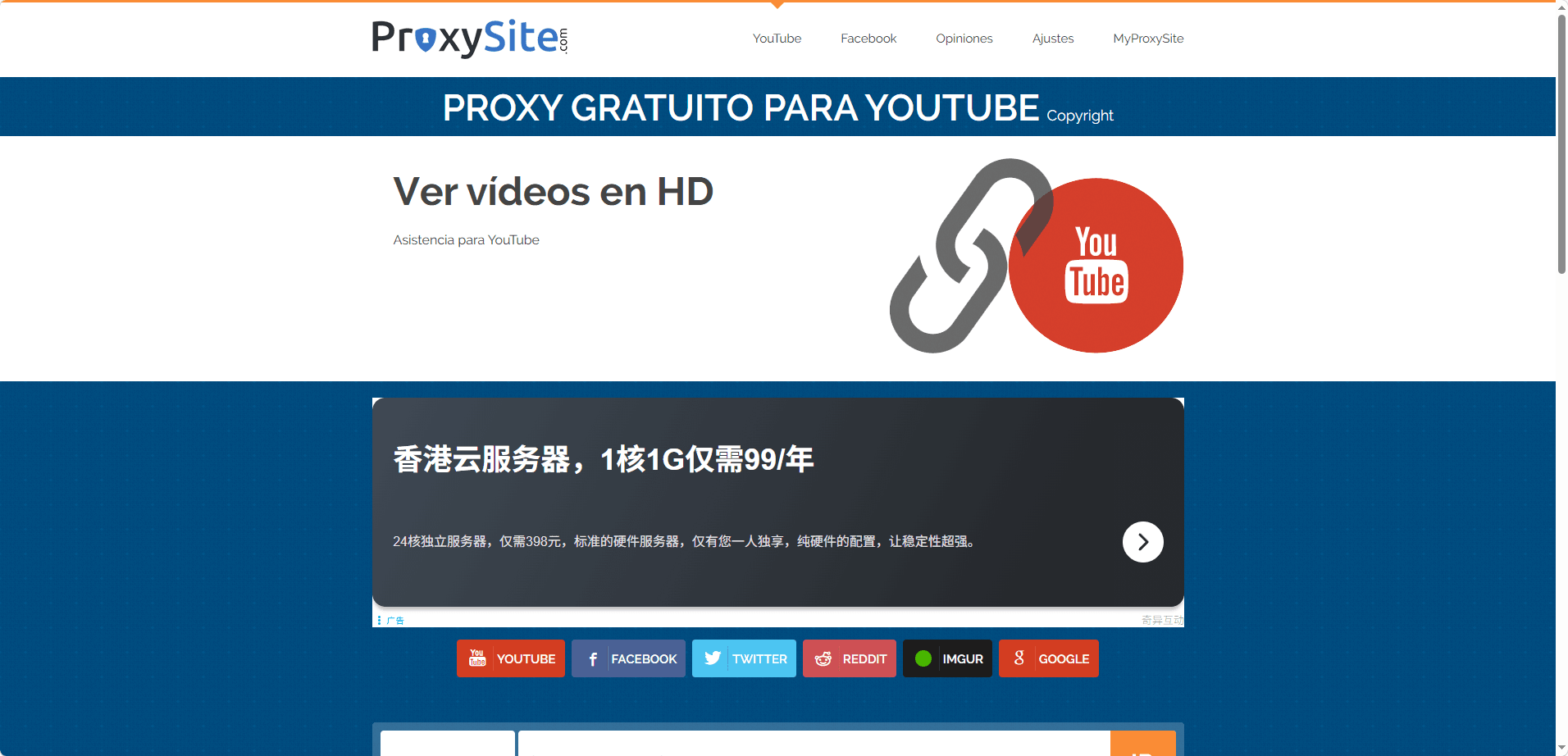Click the ProxySite.com logo
The image size is (1568, 756).
click(469, 39)
